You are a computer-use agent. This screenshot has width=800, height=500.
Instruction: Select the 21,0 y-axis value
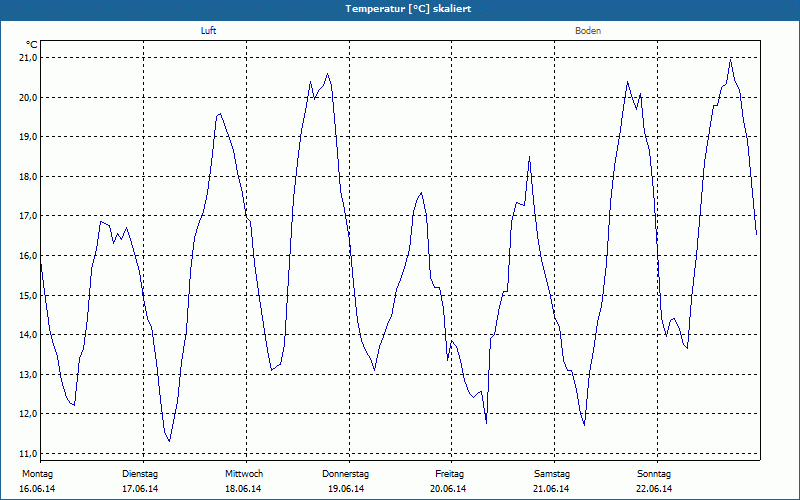click(28, 58)
